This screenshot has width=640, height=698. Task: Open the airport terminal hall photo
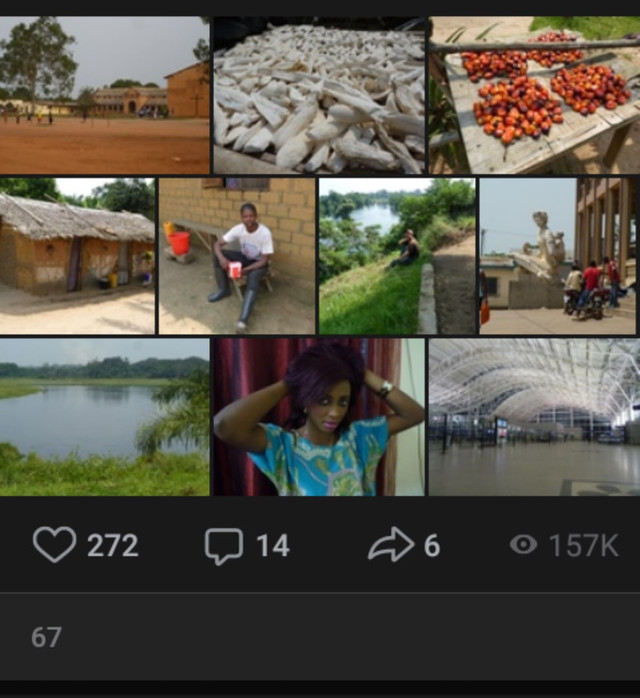[534, 416]
